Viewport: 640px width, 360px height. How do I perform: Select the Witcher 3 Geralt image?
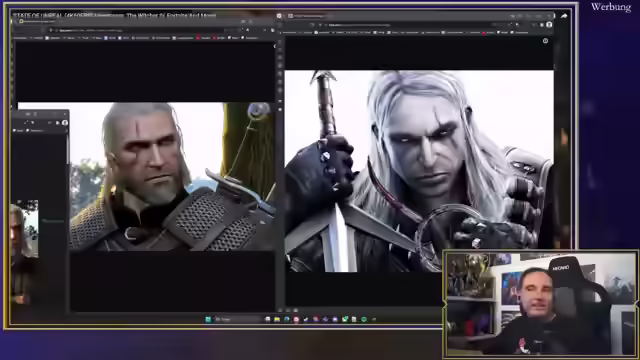point(172,176)
